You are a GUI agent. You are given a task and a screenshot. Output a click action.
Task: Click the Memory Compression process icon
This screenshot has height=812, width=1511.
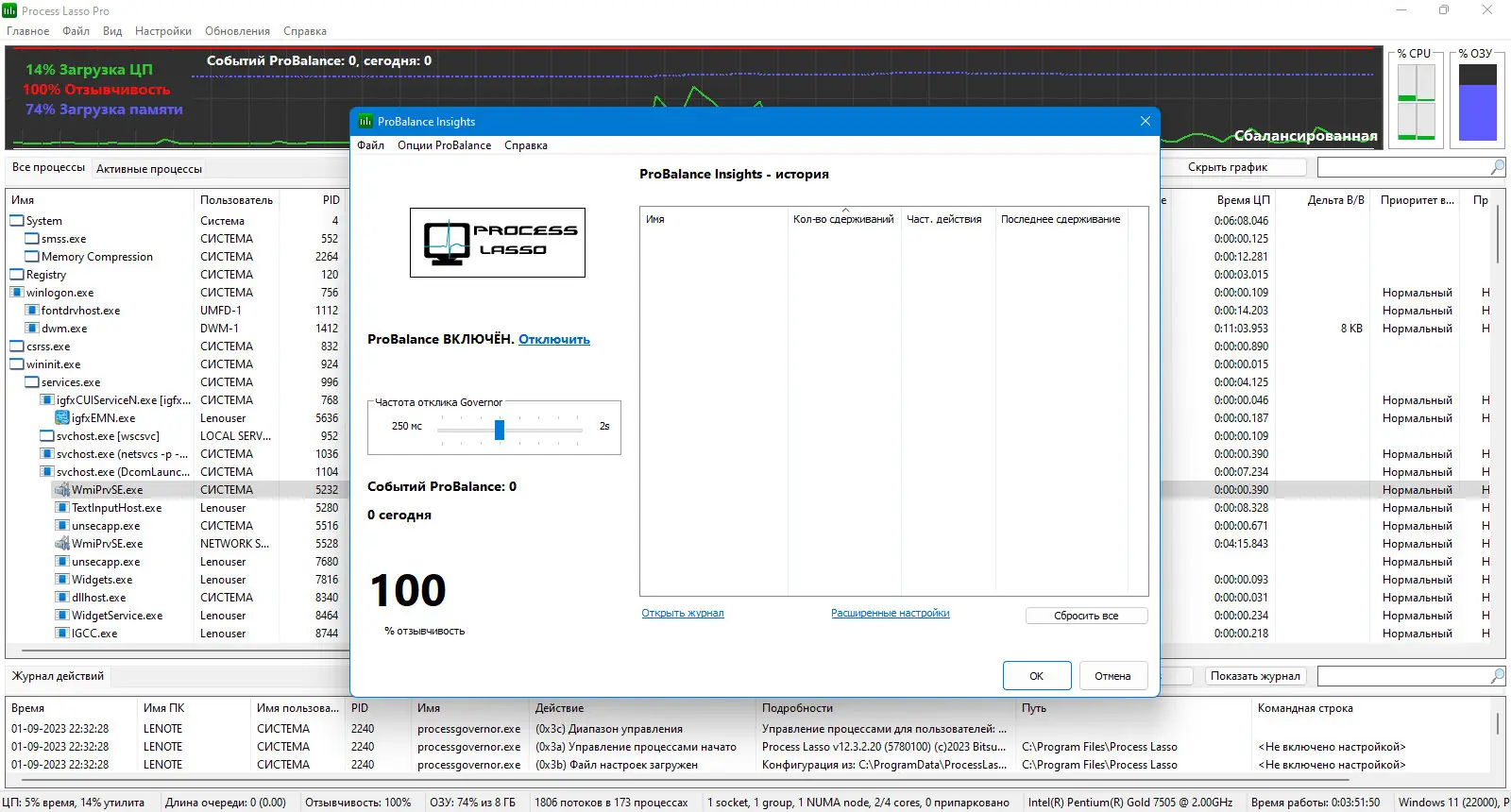(x=32, y=257)
